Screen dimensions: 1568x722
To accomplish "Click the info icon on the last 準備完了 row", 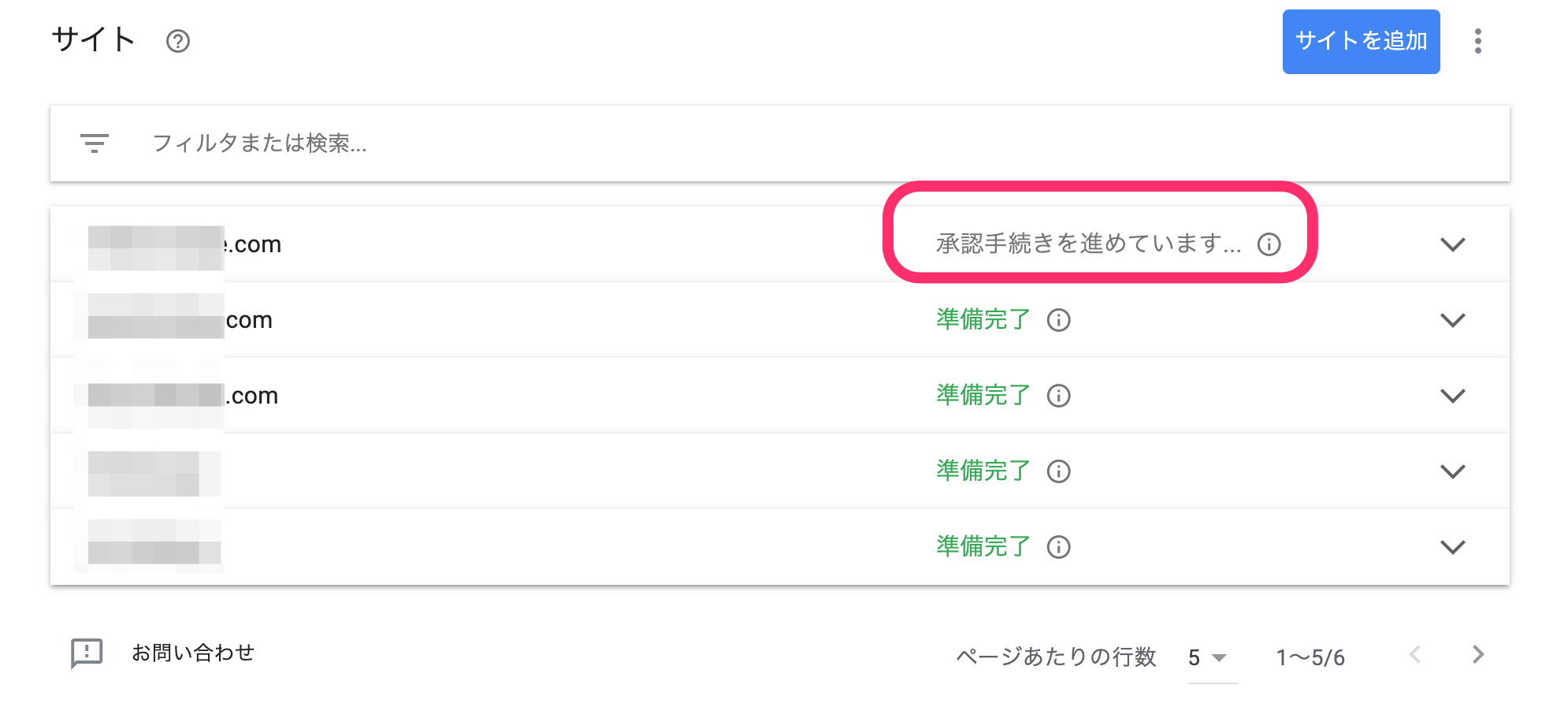I will coord(1060,546).
